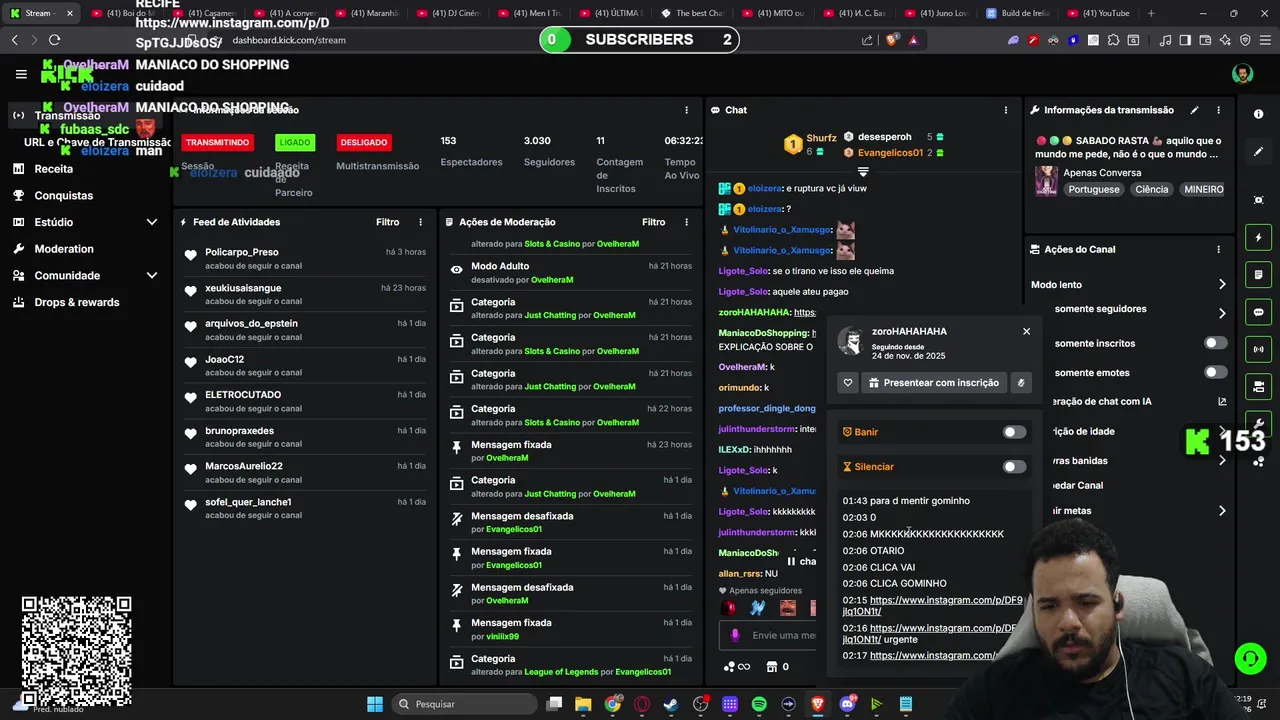Viewport: 1280px width, 720px height.
Task: Toggle the Banir switch
Action: point(1014,432)
